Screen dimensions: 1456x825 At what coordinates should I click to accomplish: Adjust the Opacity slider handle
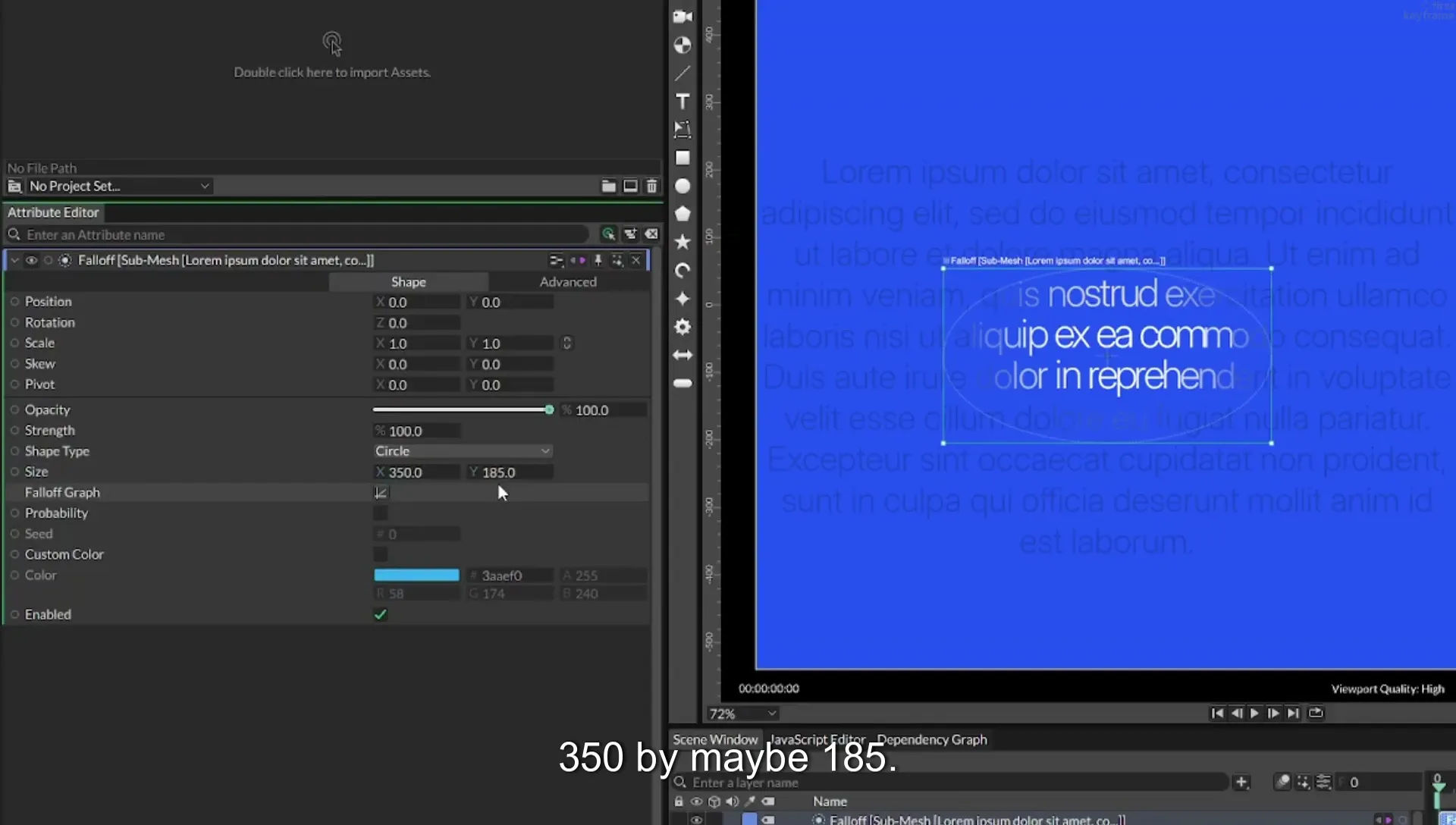[x=549, y=409]
